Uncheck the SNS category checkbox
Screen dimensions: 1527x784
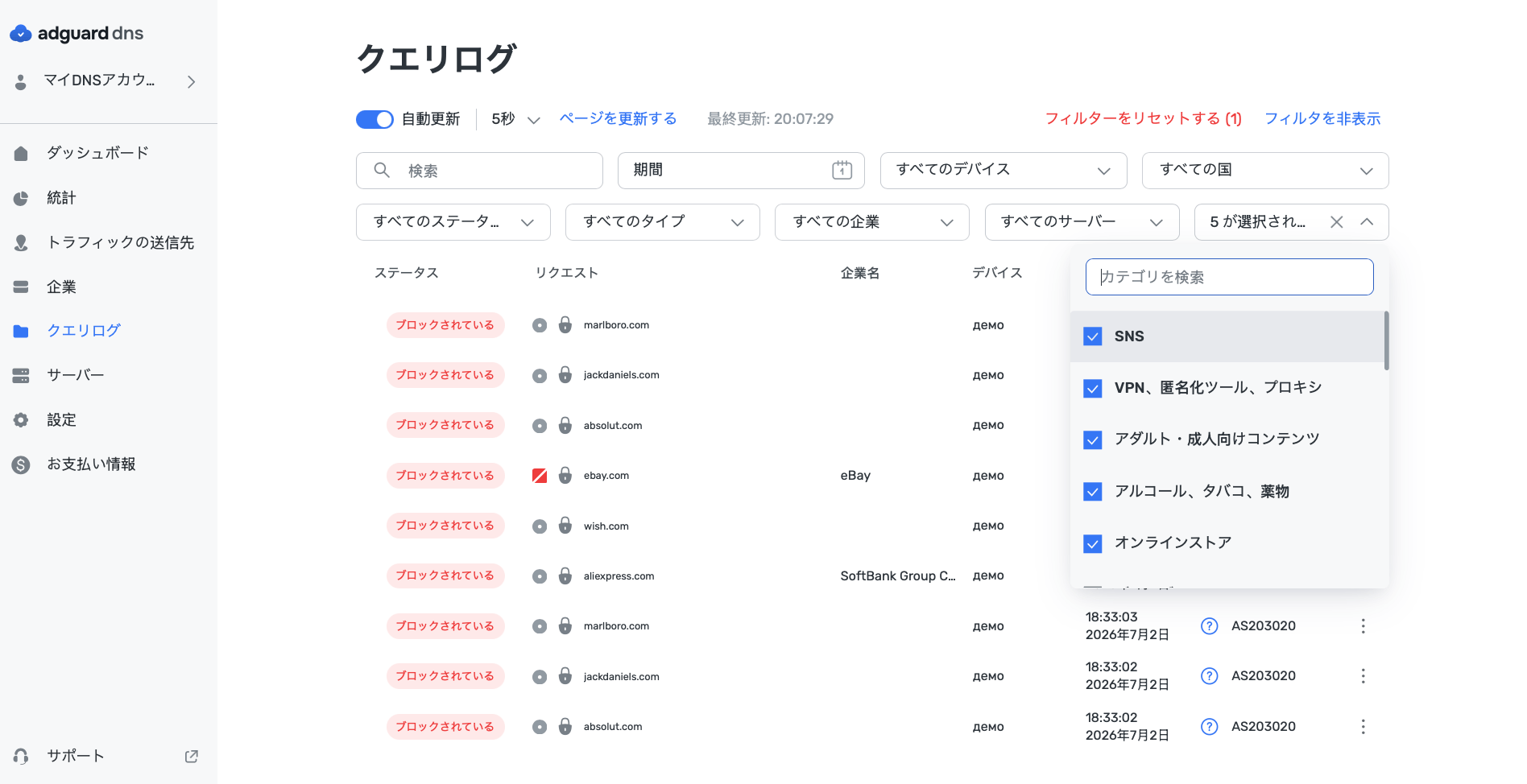pos(1093,336)
